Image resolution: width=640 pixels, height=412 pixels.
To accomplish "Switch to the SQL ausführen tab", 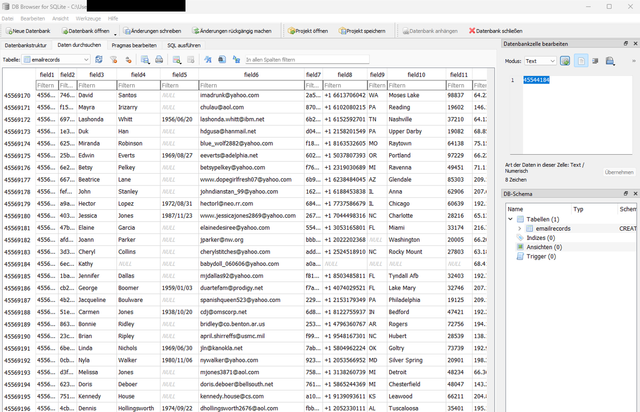I will [x=184, y=45].
